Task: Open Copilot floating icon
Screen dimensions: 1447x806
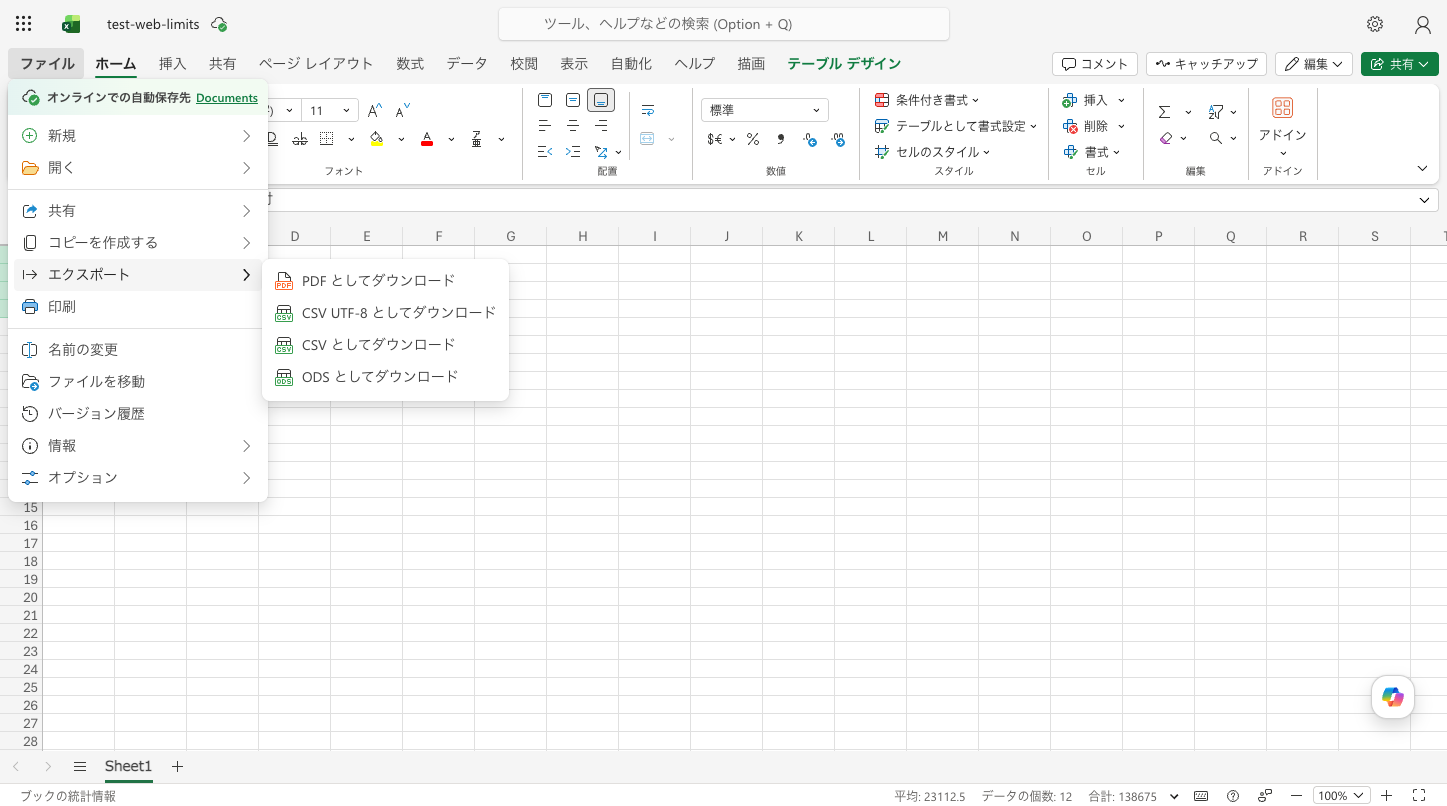Action: pos(1393,697)
